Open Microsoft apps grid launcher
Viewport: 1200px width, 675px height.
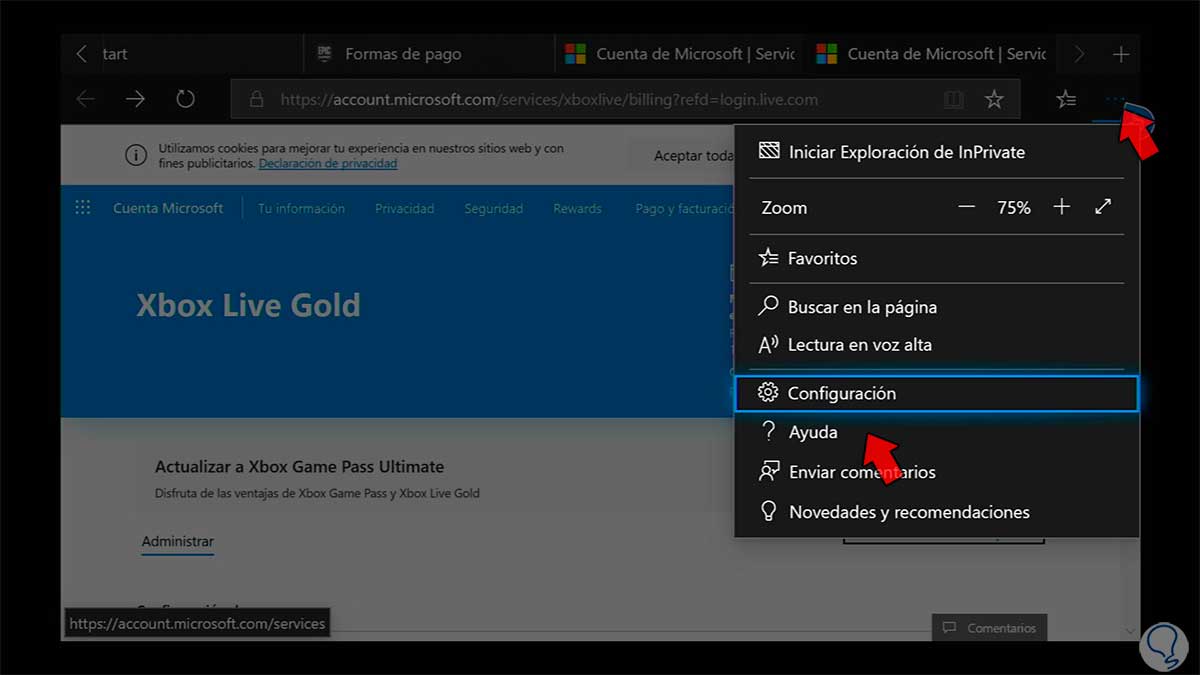click(83, 208)
